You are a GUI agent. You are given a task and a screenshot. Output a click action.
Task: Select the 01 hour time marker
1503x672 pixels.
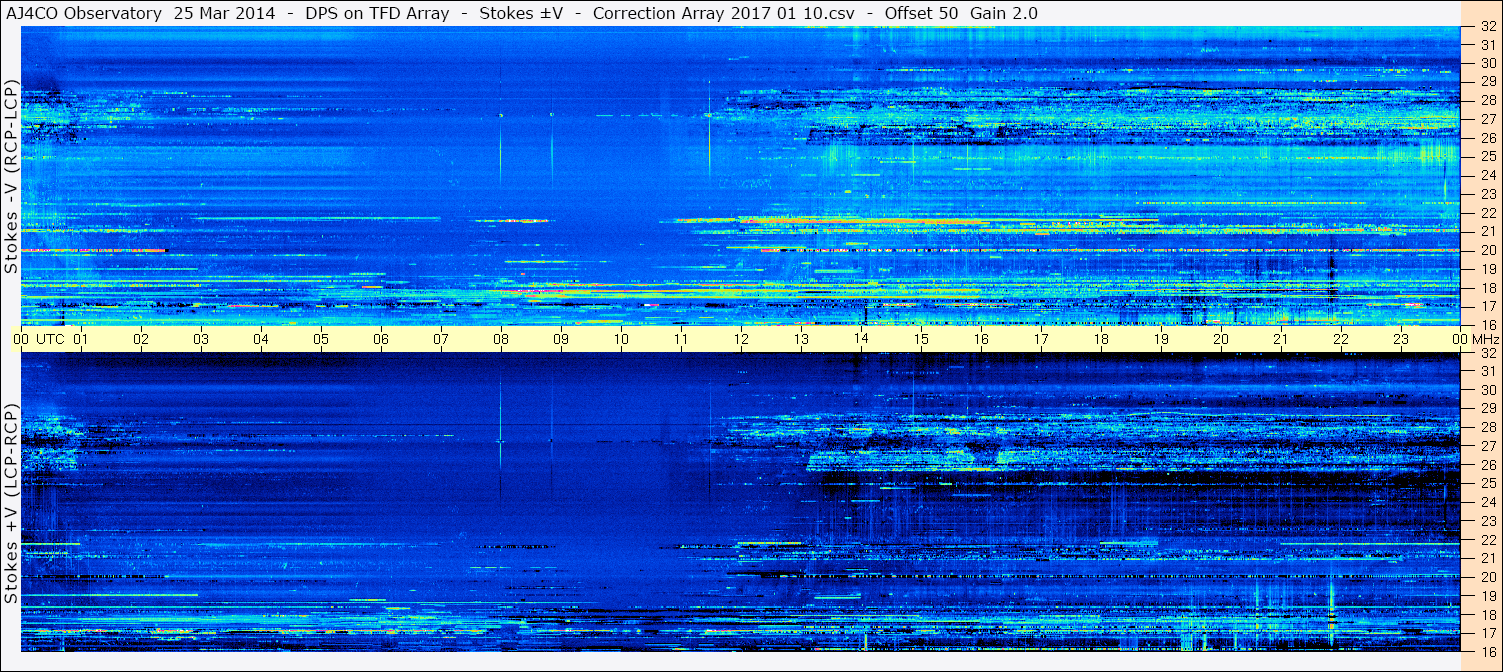[x=81, y=339]
